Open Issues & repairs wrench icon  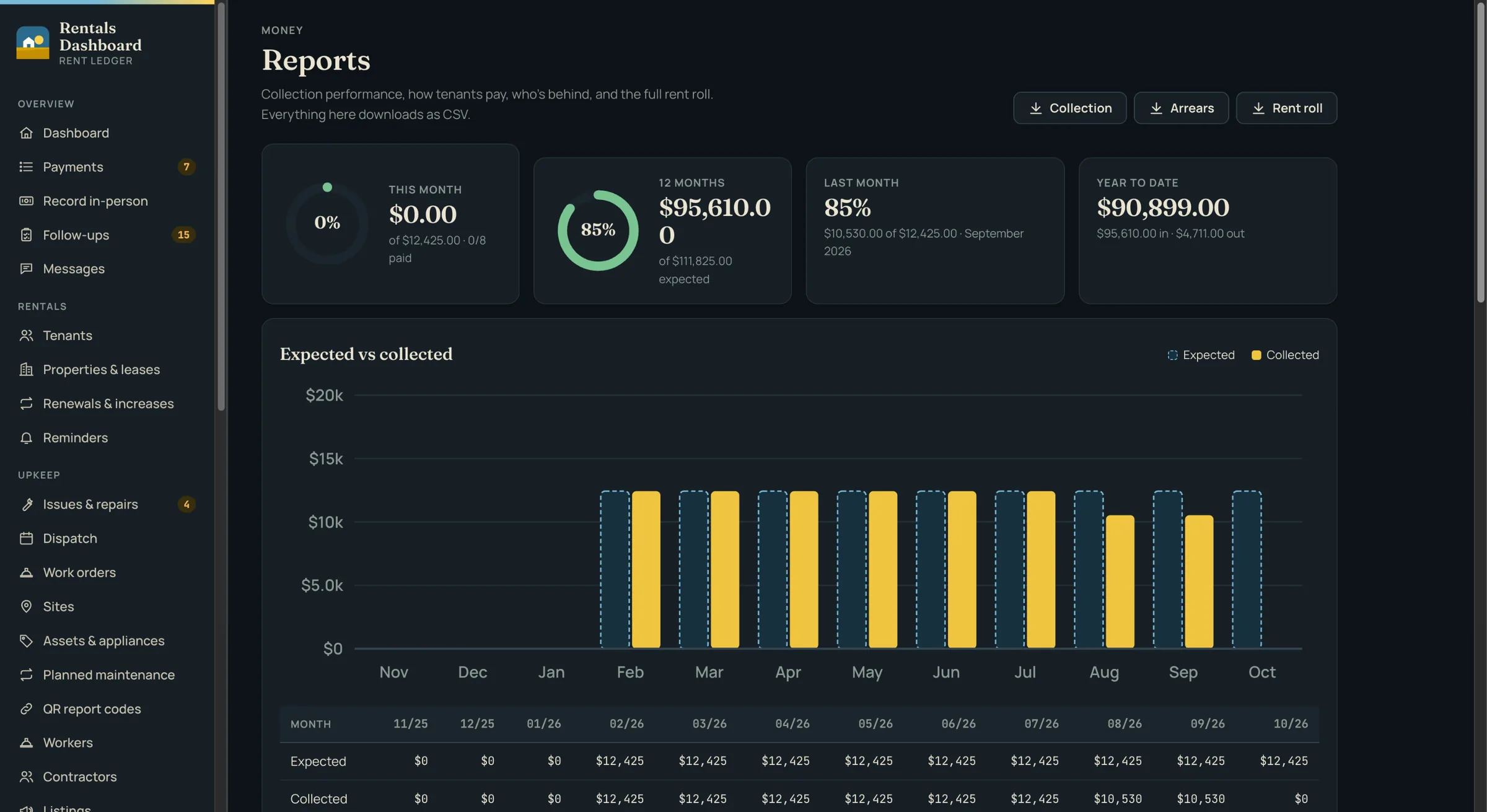point(26,504)
